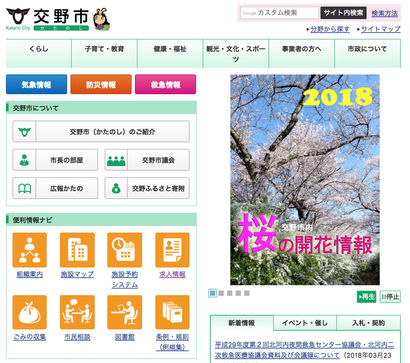Open the 分野から探す link
This screenshot has height=363, width=410.
point(330,29)
